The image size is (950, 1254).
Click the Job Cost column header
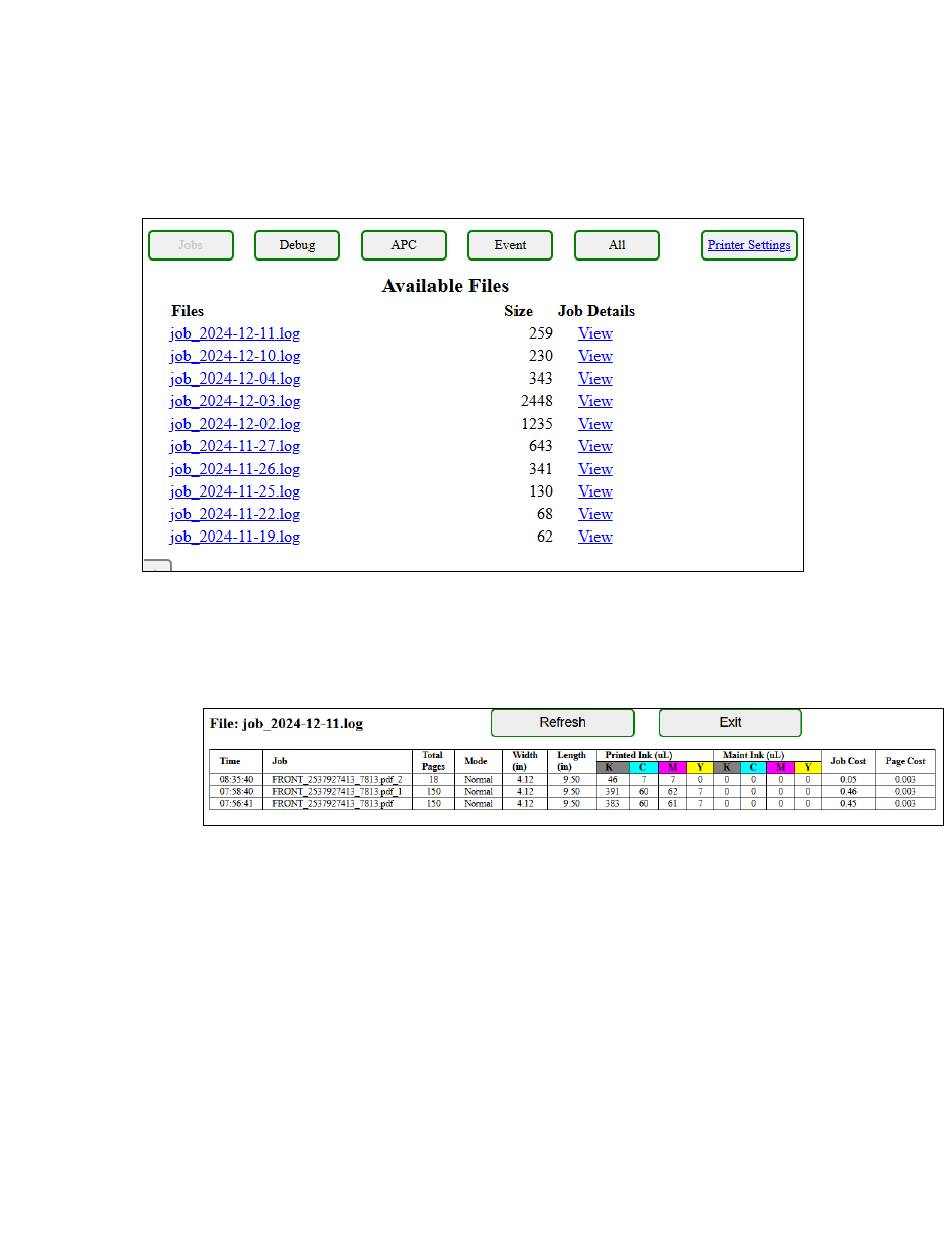point(848,761)
